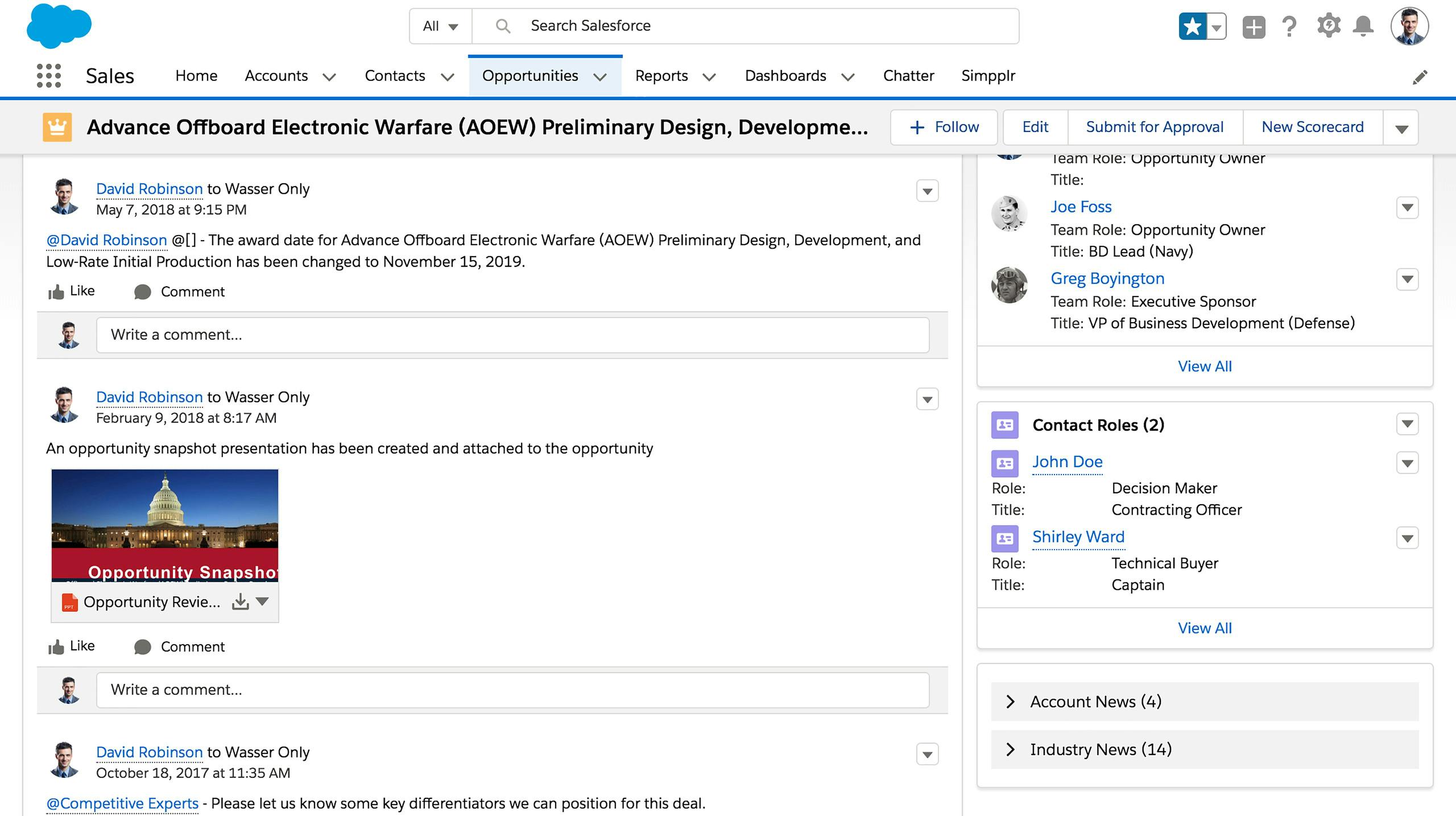Screen dimensions: 1456x816
Task: Switch to the Contacts tab
Action: coord(395,76)
